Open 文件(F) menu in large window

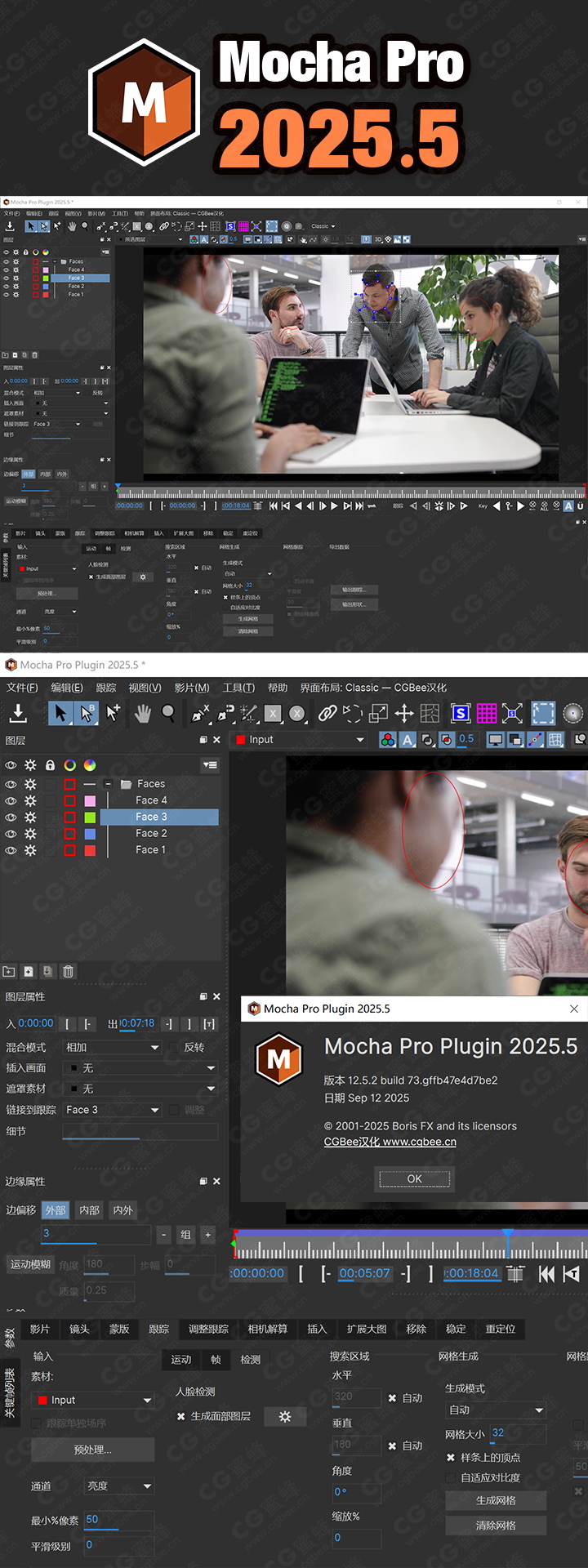tap(22, 688)
